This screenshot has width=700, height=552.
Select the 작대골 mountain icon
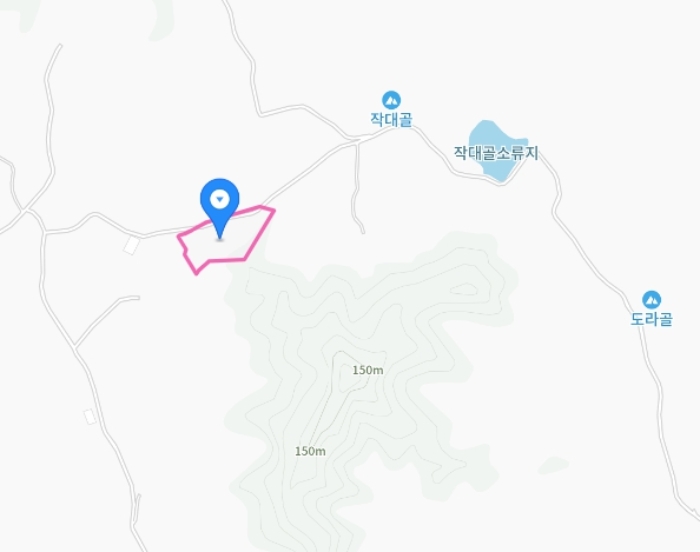click(391, 100)
